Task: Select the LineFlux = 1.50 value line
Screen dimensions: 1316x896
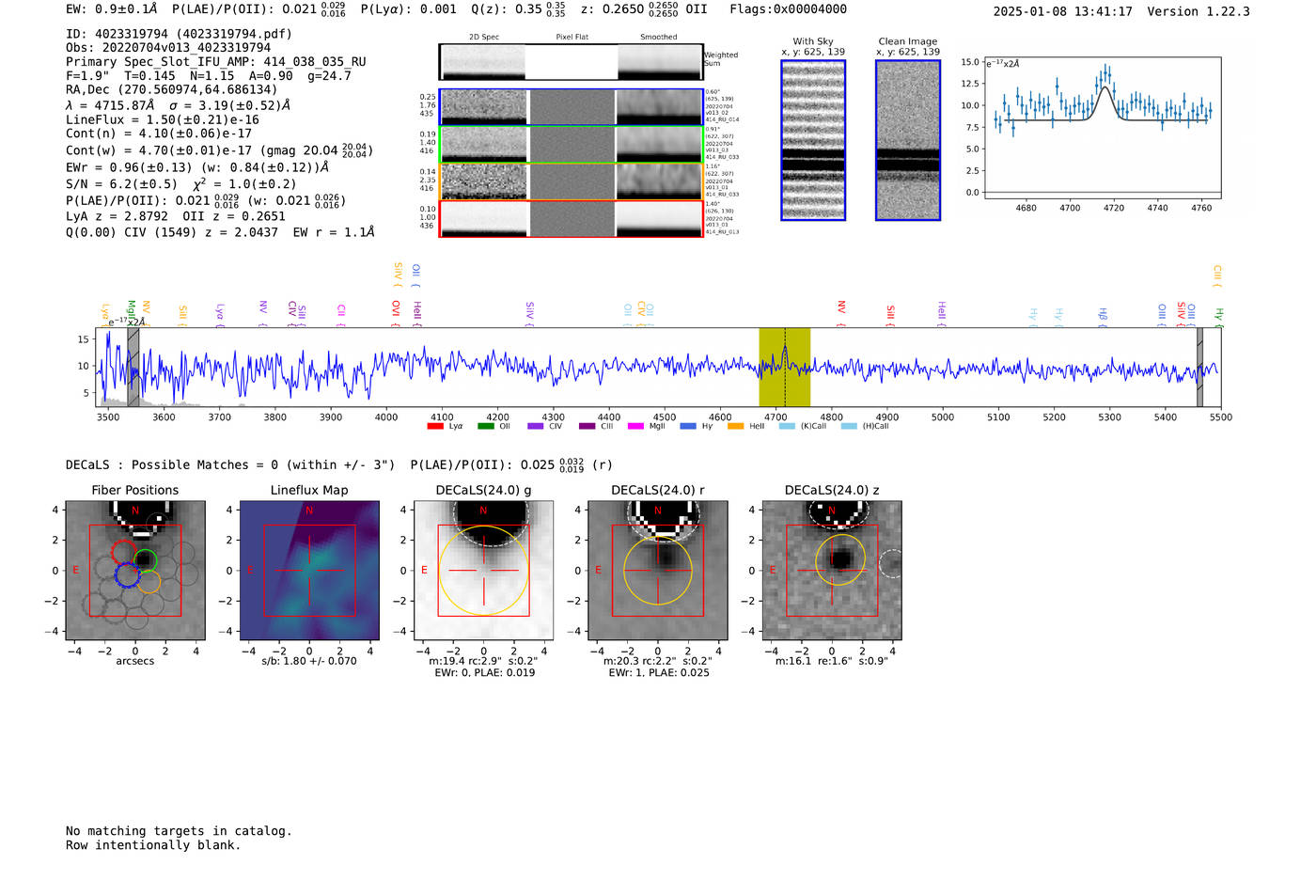Action: pos(163,120)
